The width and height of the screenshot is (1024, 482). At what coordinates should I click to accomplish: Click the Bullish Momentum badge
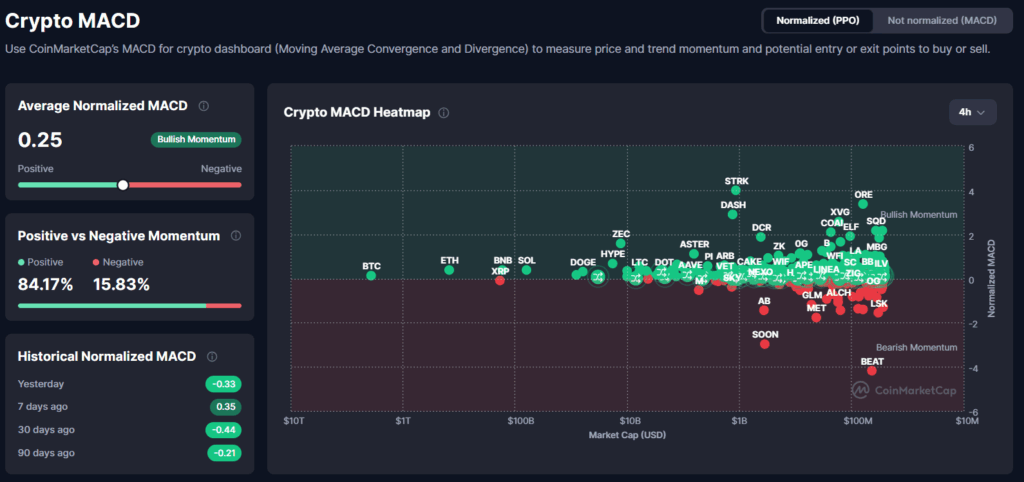coord(196,140)
